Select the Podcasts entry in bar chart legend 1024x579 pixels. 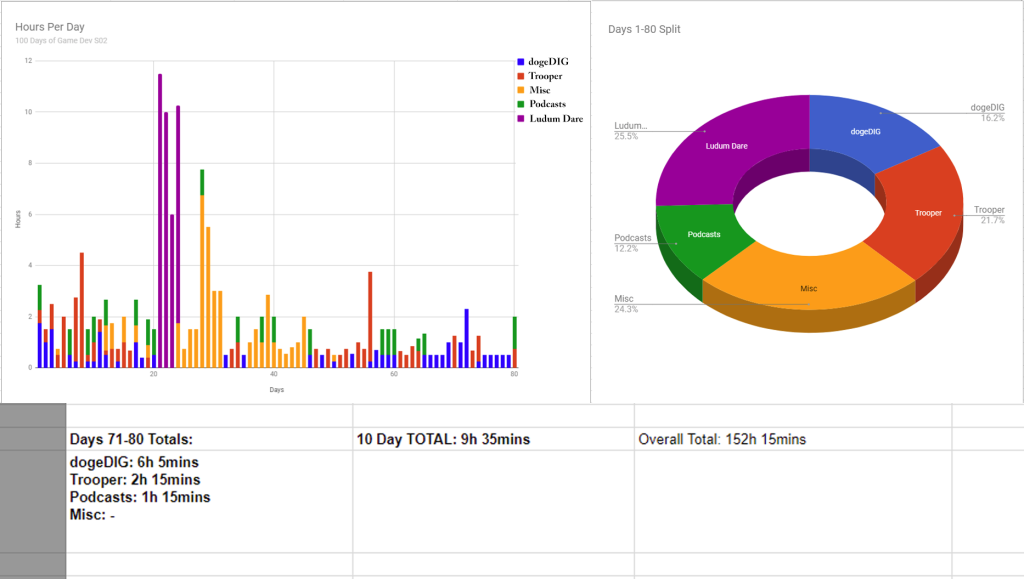click(x=549, y=104)
